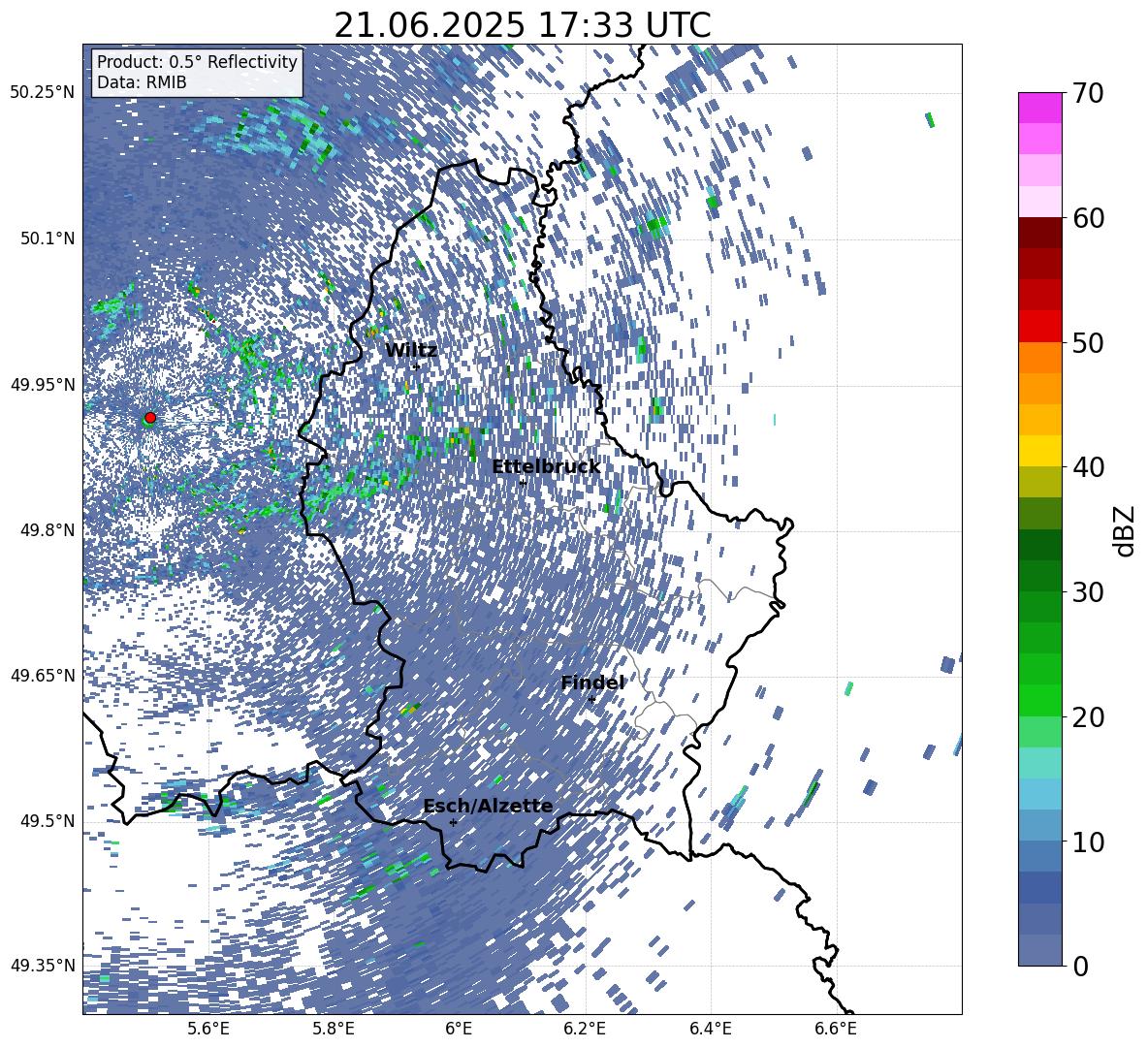Click the orange colorbar segment above 50
This screenshot has width=1148, height=1048.
(1039, 357)
